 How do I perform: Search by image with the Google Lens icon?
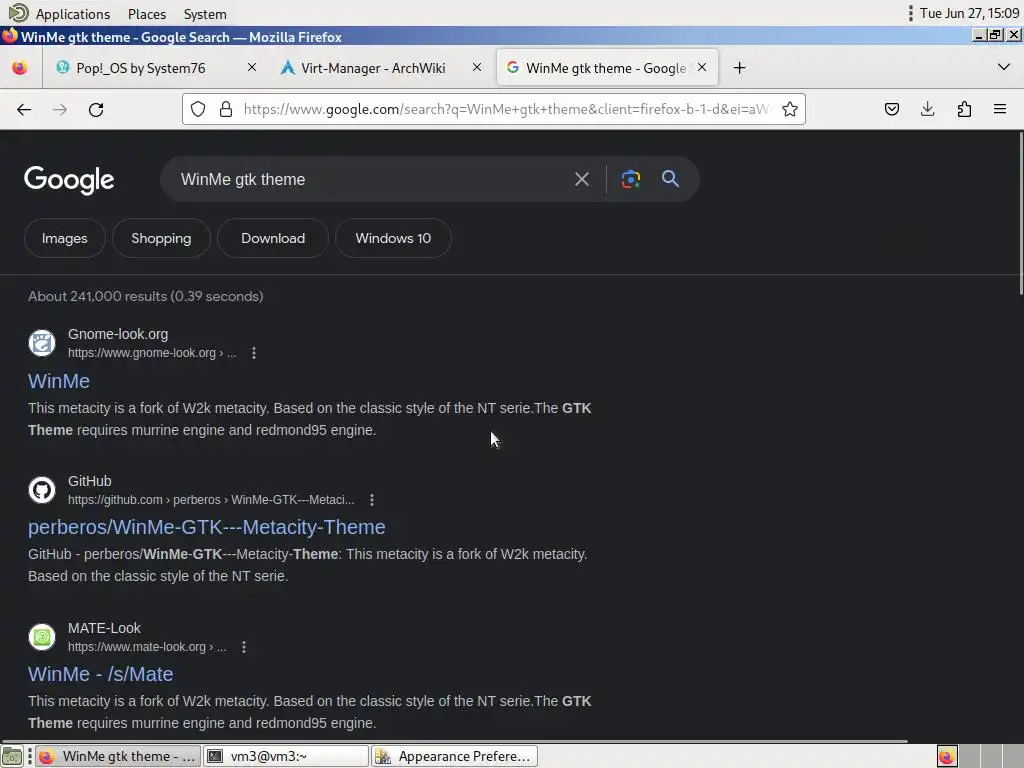[x=630, y=179]
